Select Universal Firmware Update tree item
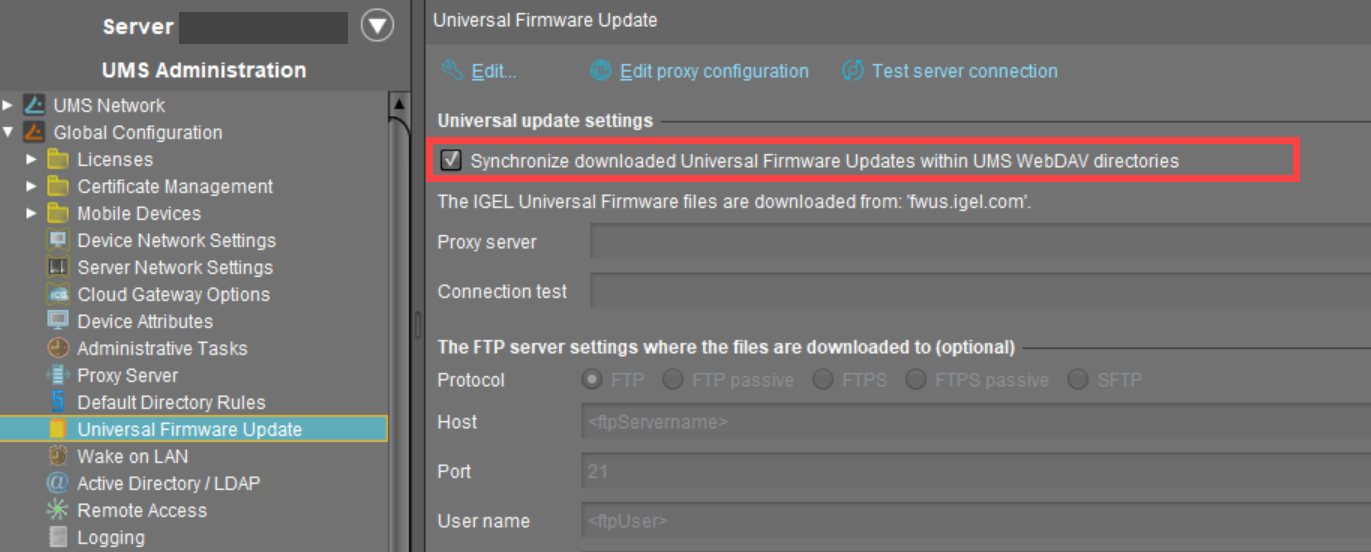The height and width of the screenshot is (552, 1371). click(189, 429)
